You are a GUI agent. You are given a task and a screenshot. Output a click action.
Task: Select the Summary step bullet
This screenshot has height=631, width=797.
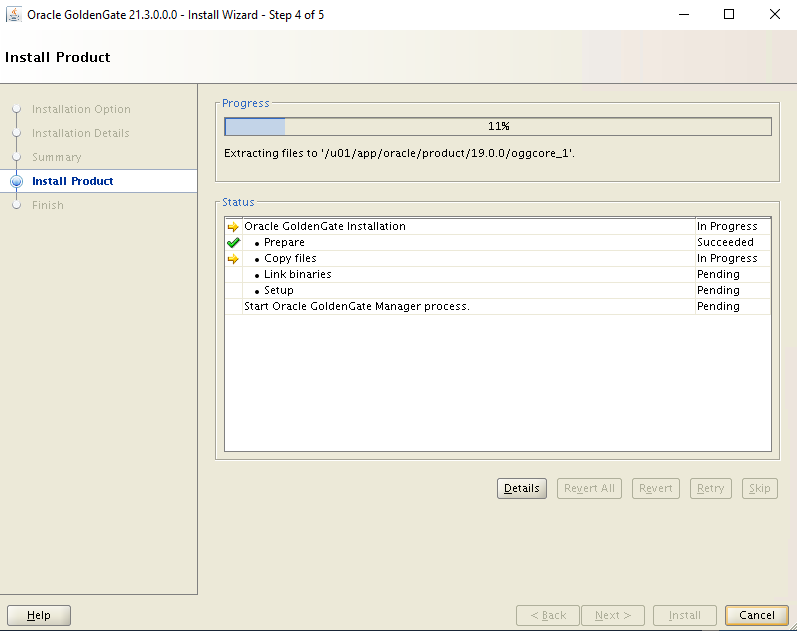17,157
